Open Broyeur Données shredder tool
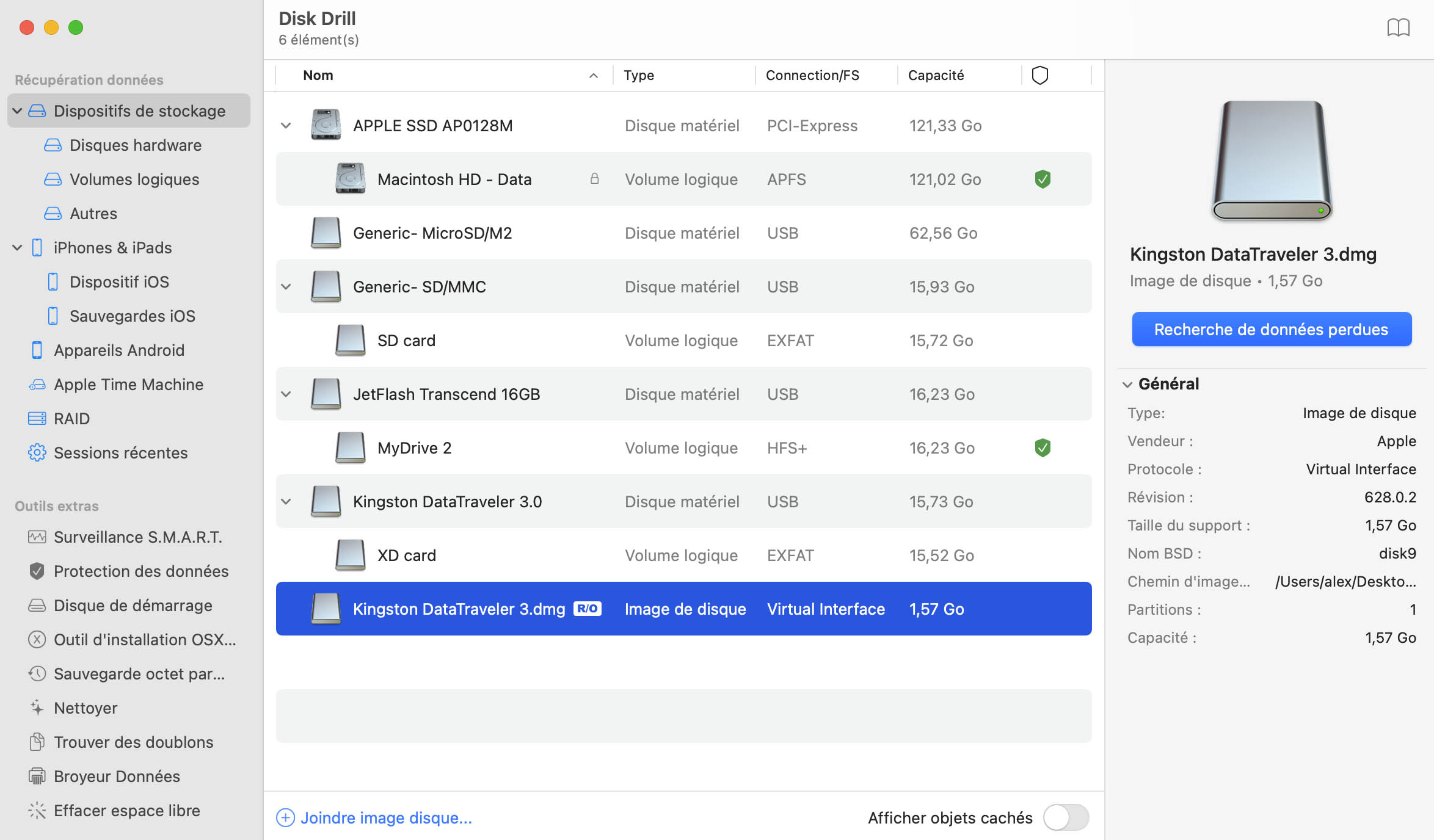Image resolution: width=1434 pixels, height=840 pixels. [x=104, y=776]
